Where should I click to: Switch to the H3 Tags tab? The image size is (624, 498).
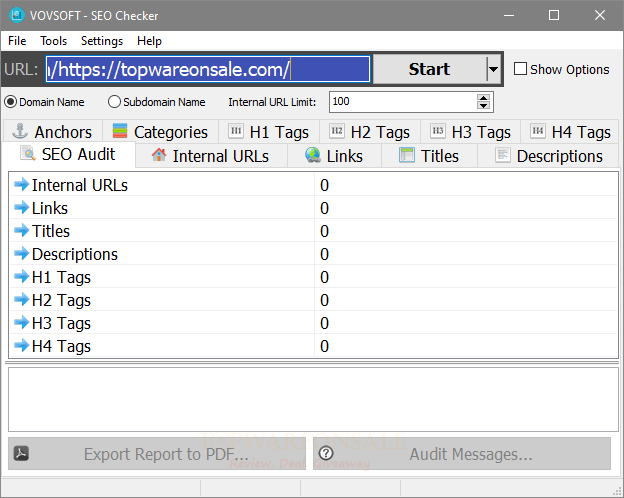click(470, 132)
